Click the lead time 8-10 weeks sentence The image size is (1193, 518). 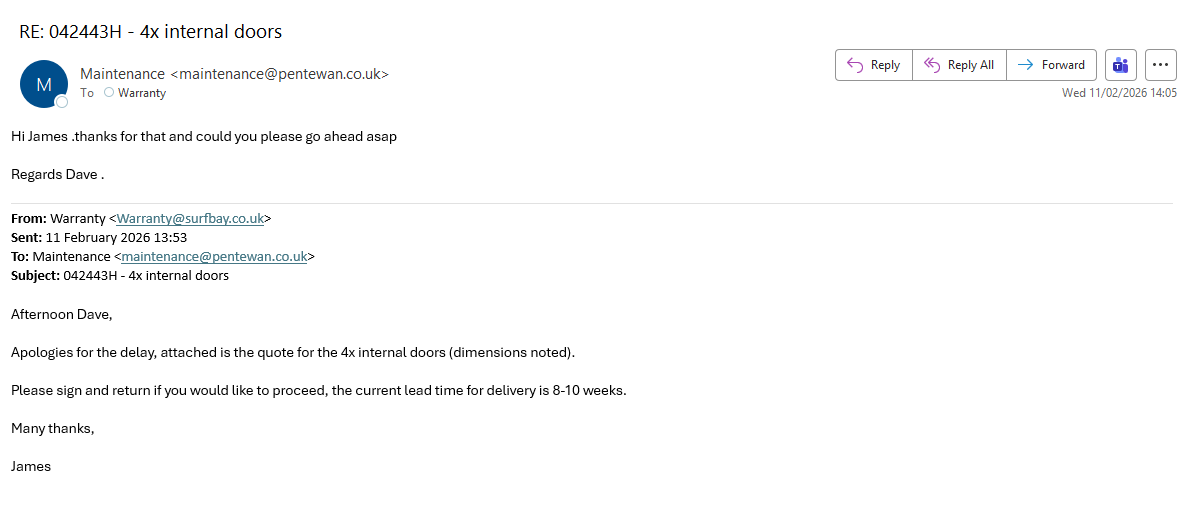point(318,390)
